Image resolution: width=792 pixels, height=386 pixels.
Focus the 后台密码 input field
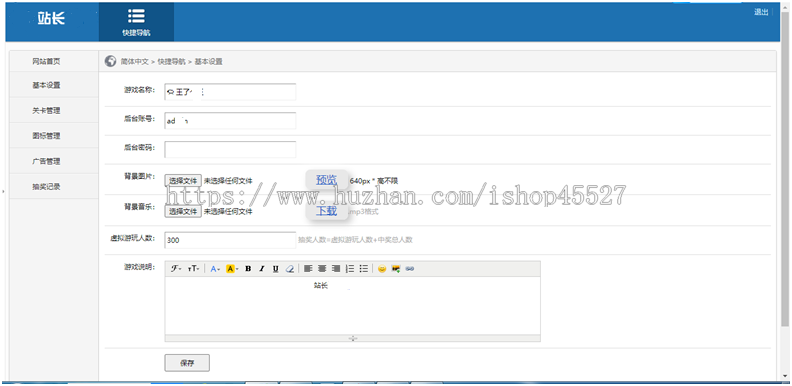point(230,150)
